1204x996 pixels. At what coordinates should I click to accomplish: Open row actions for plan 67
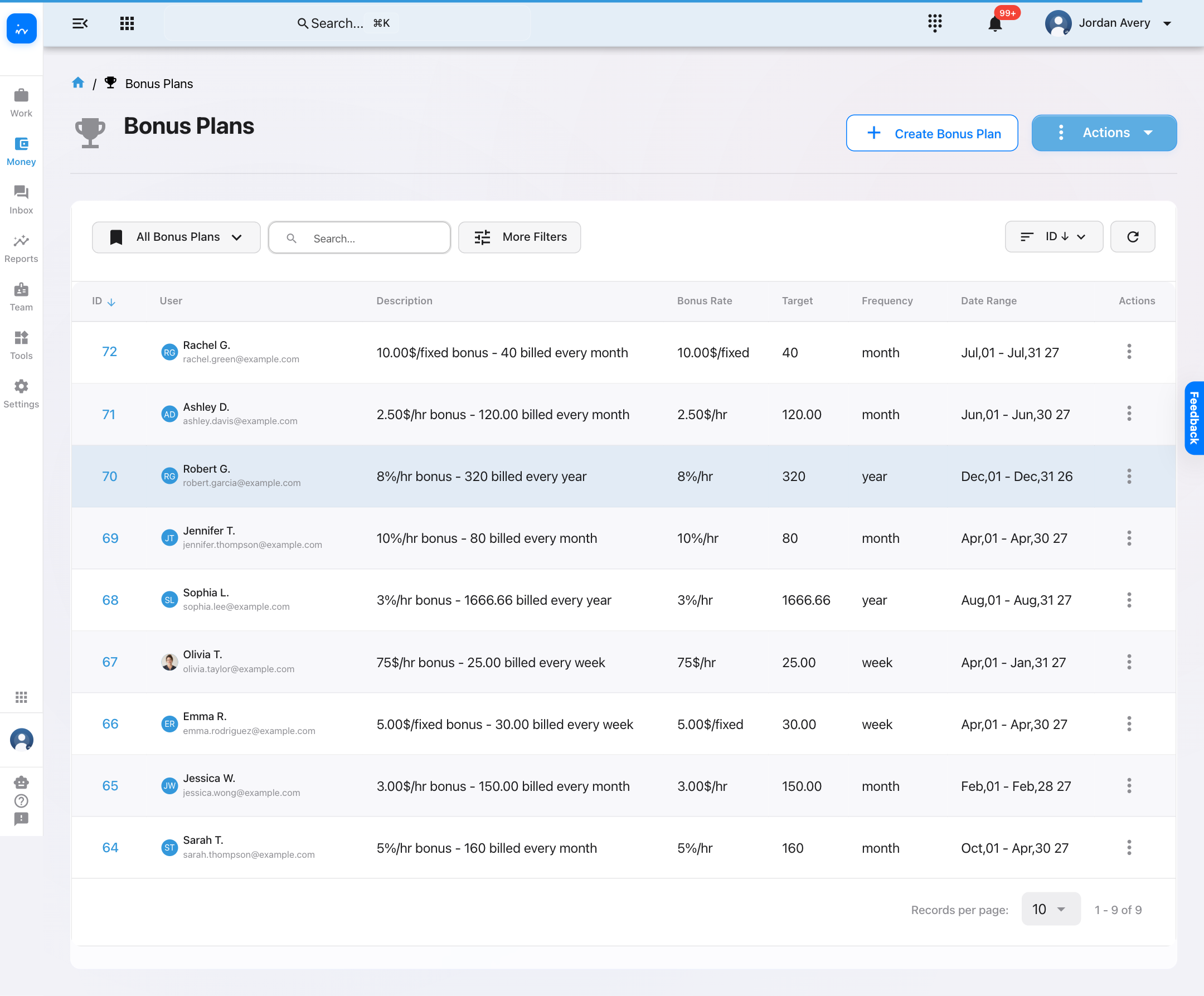point(1129,662)
